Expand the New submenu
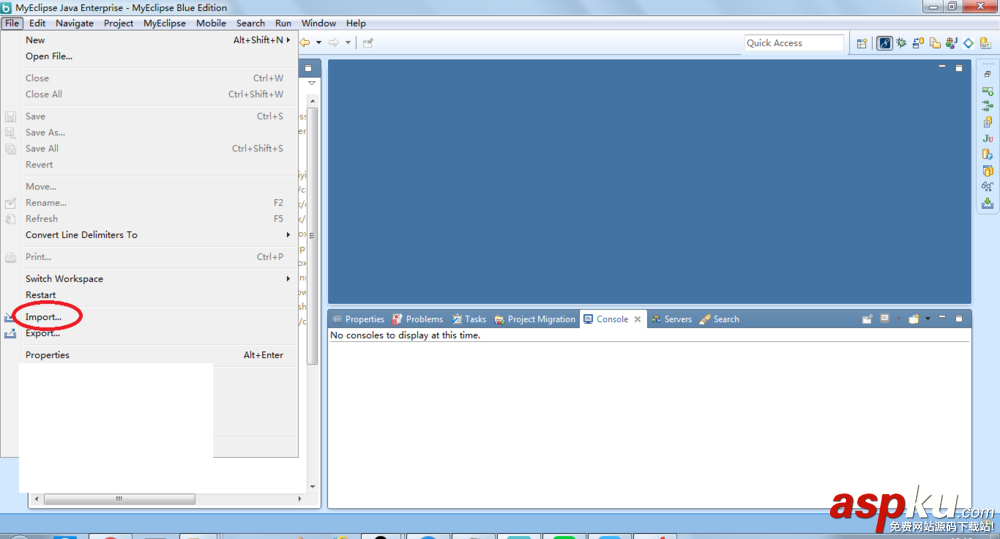The width and height of the screenshot is (1000, 539). click(x=288, y=40)
